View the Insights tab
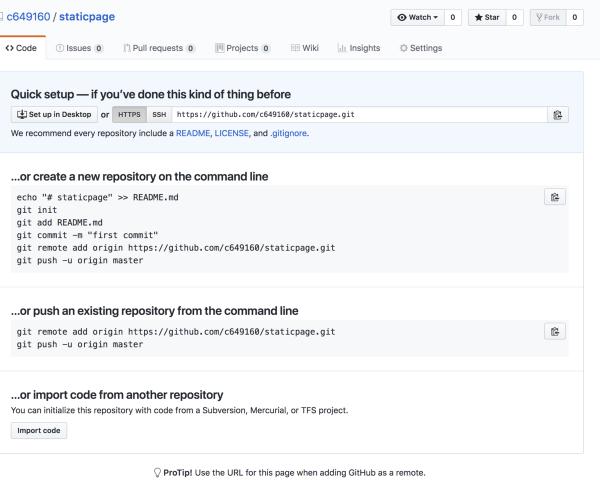This screenshot has height=490, width=600. pos(359,48)
